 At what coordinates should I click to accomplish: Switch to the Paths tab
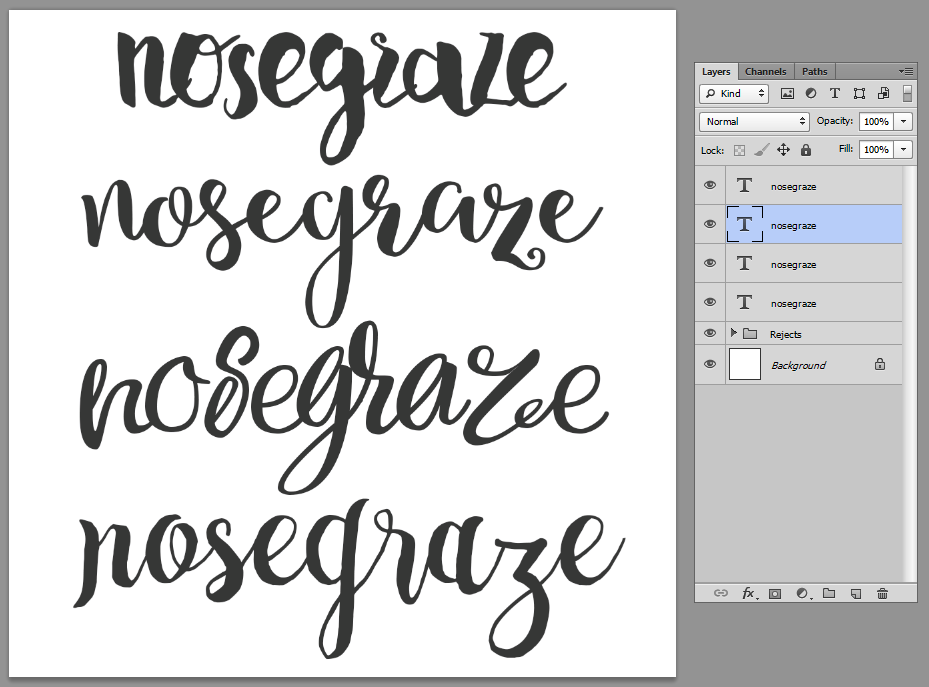(815, 72)
